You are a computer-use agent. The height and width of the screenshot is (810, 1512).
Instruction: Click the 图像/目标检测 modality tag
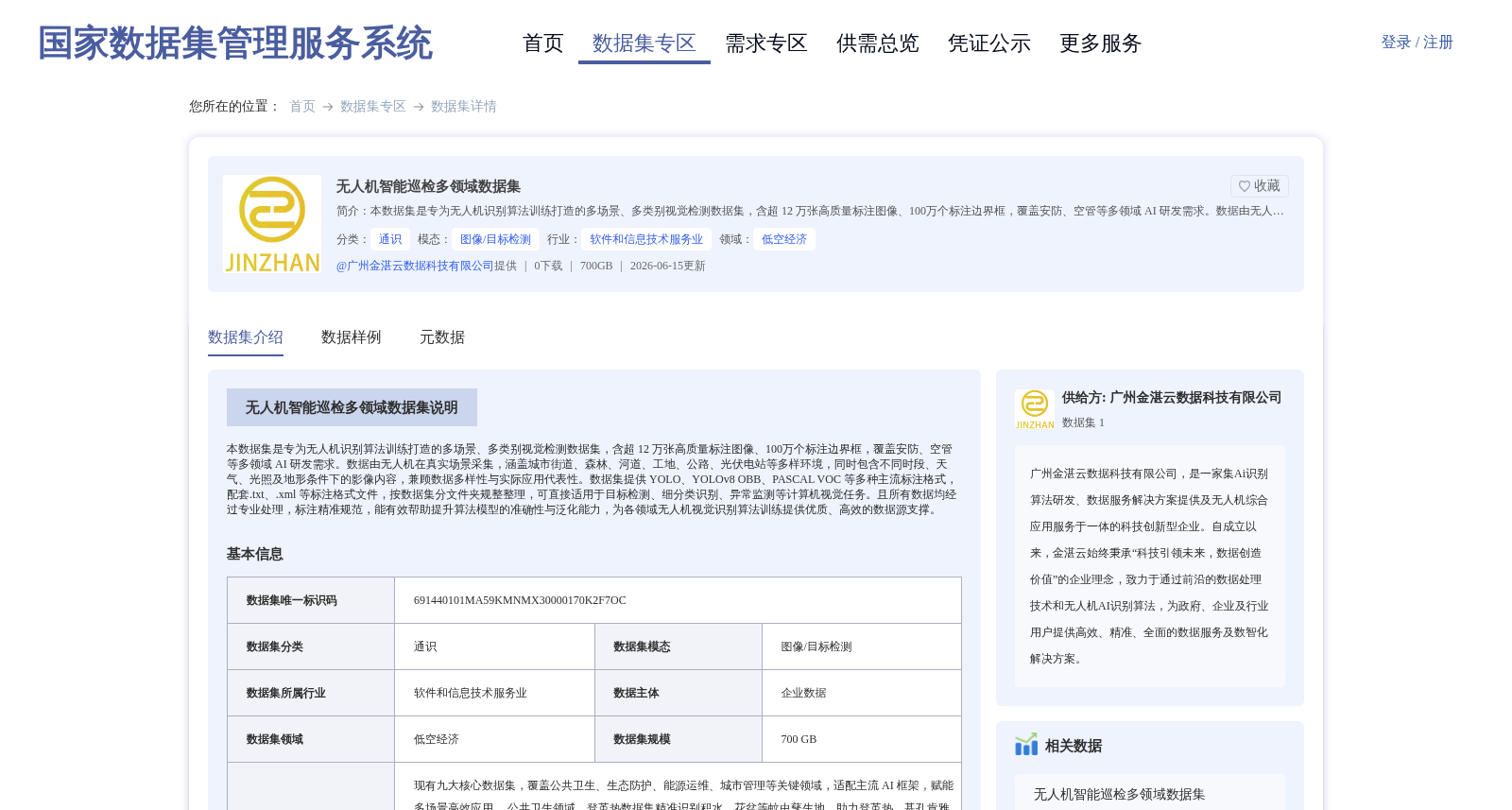[495, 239]
